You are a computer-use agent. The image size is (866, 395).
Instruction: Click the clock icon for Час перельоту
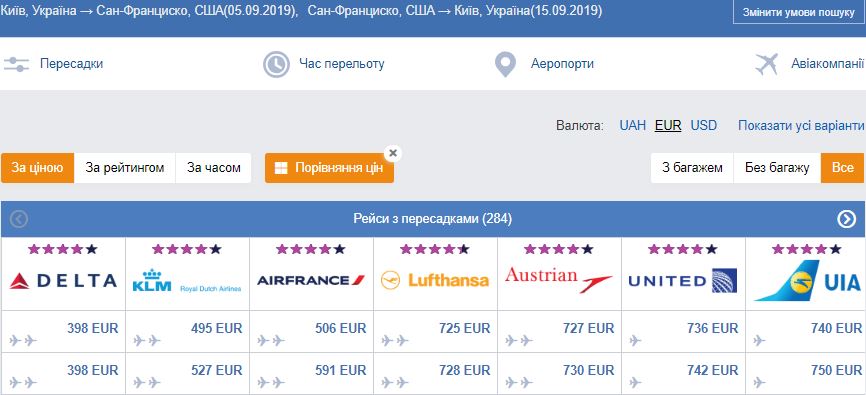point(276,64)
